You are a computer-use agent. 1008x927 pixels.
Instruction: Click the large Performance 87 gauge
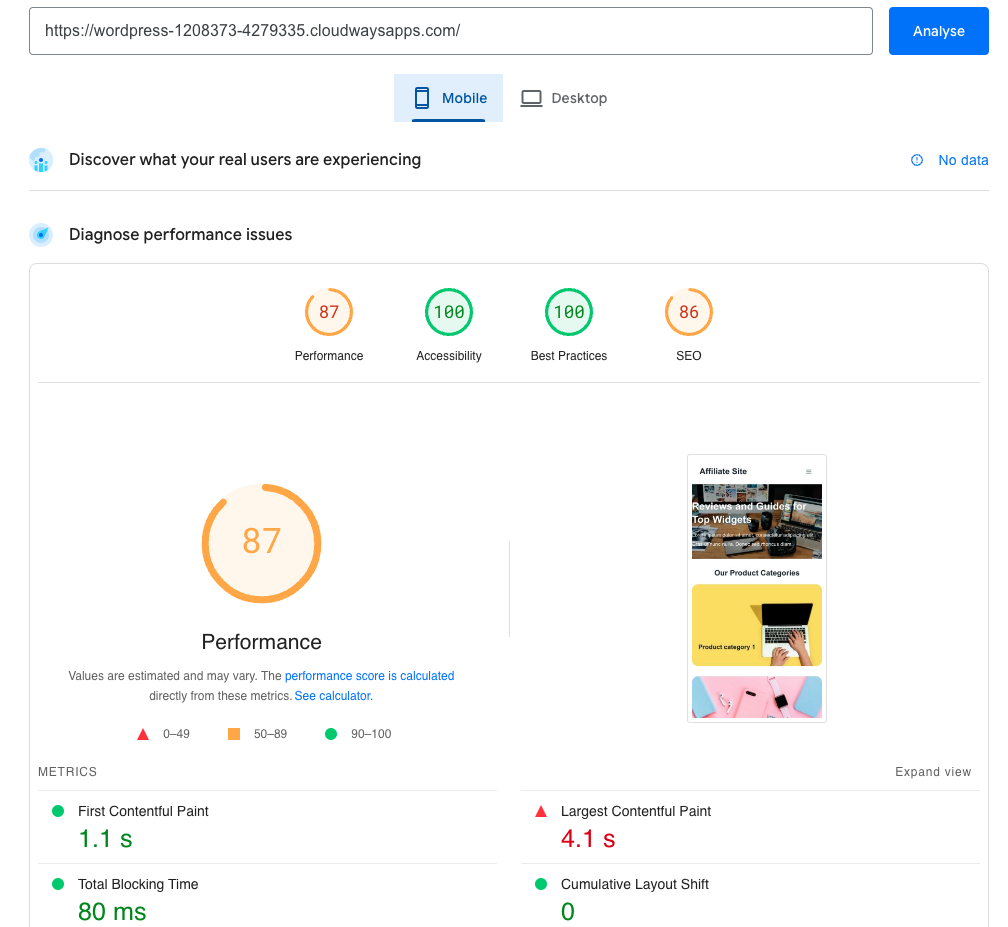(262, 543)
